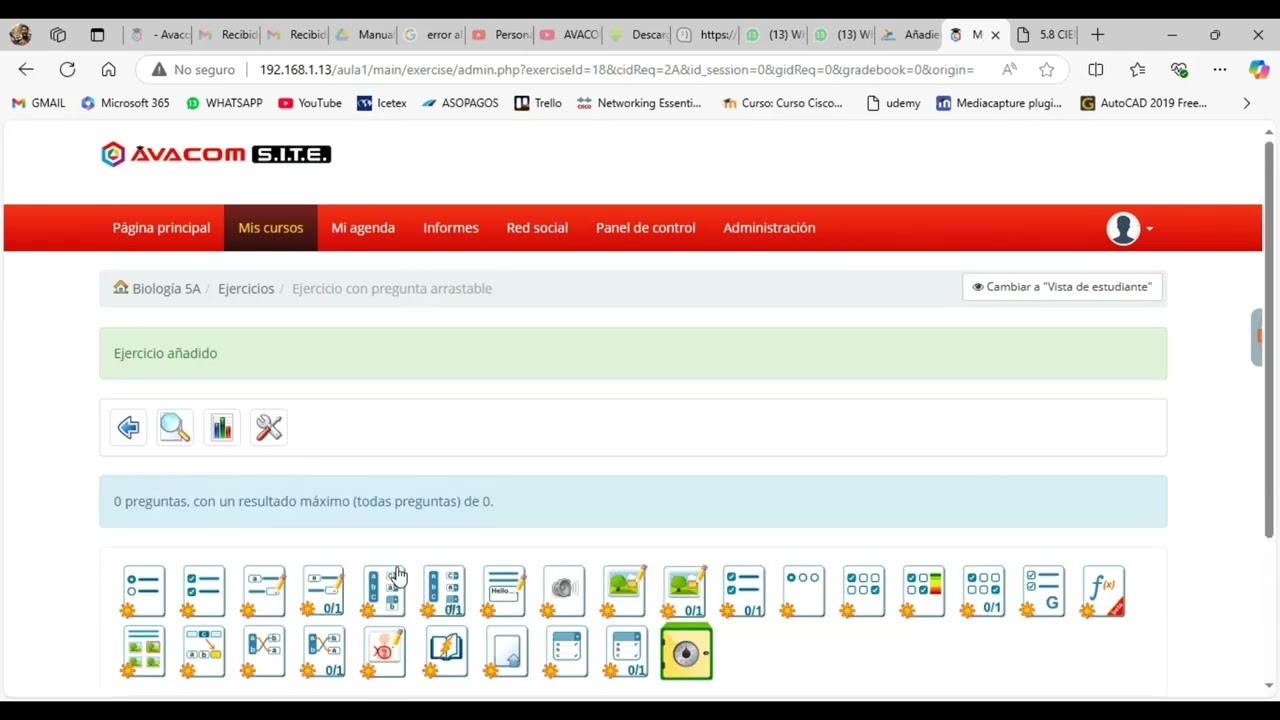1280x720 pixels.
Task: Open the Trello bookmark
Action: (x=538, y=103)
